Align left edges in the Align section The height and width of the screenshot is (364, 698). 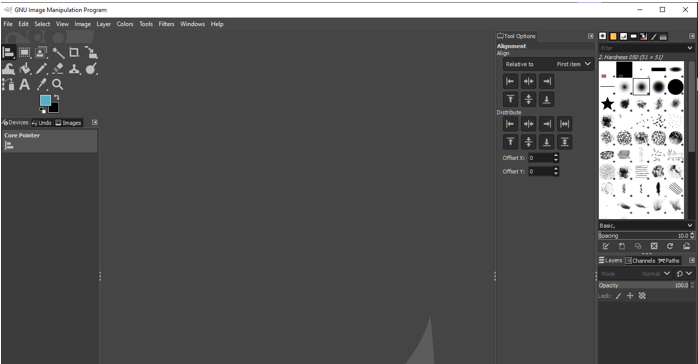[510, 81]
